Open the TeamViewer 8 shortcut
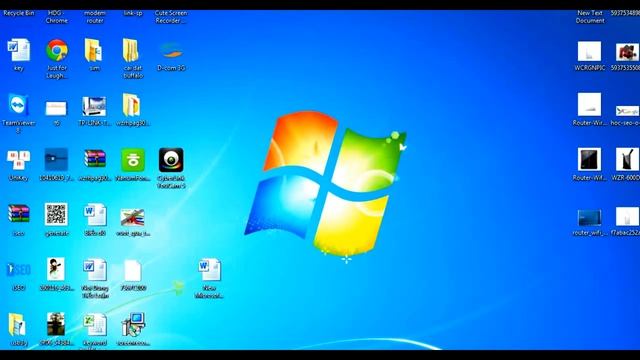The height and width of the screenshot is (360, 640). click(x=18, y=105)
